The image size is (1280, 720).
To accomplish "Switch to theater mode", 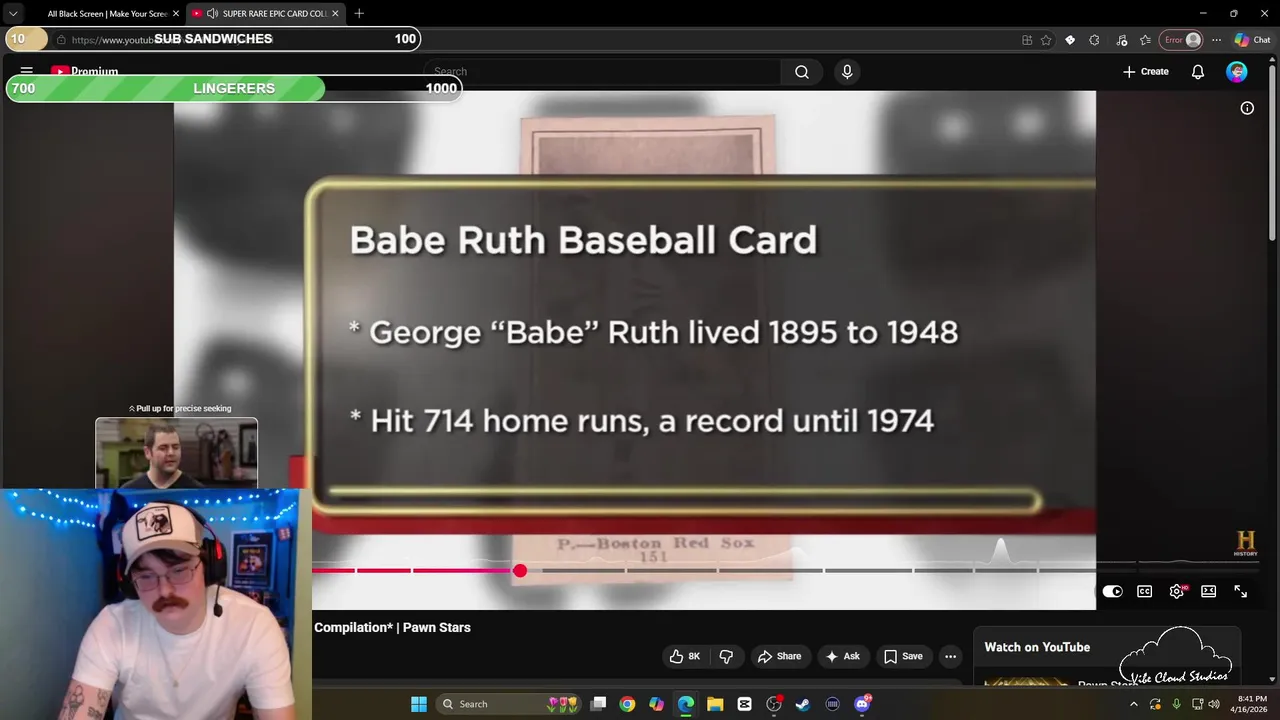I will (x=1209, y=592).
